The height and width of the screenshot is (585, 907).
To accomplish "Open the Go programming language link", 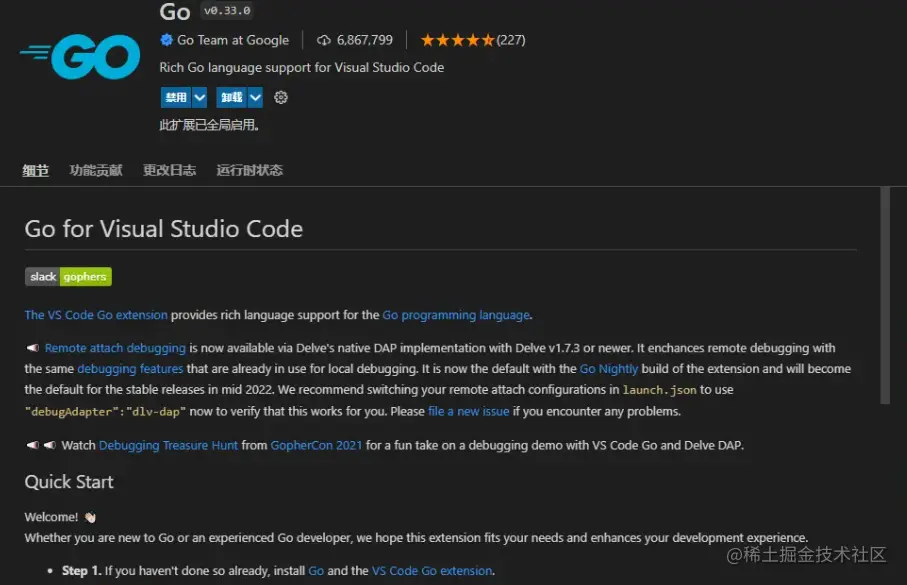I will pos(456,315).
